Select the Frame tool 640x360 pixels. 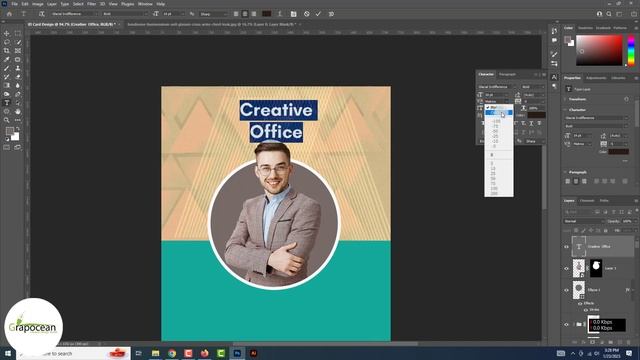tap(18, 51)
